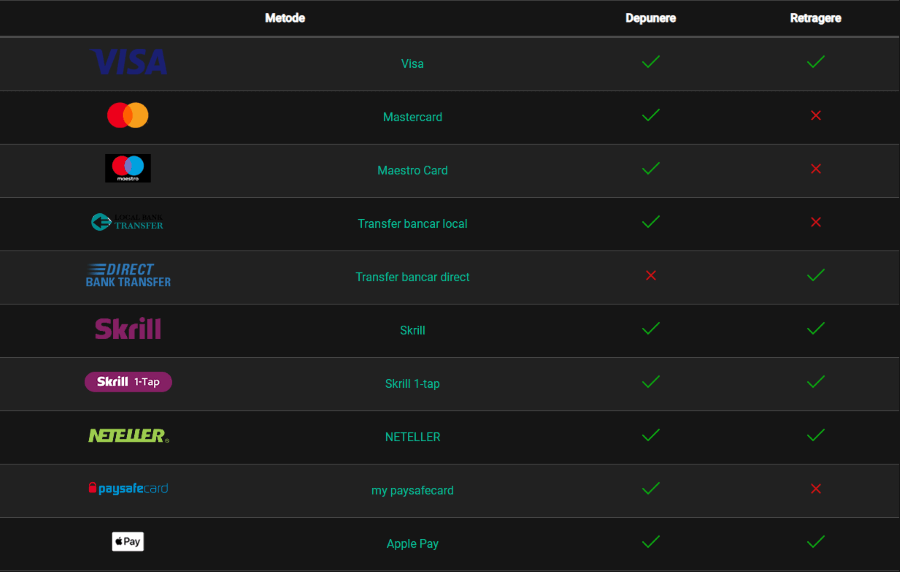The height and width of the screenshot is (572, 900).
Task: Click Skrill 1-tap deposit checkmark
Action: [x=651, y=382]
